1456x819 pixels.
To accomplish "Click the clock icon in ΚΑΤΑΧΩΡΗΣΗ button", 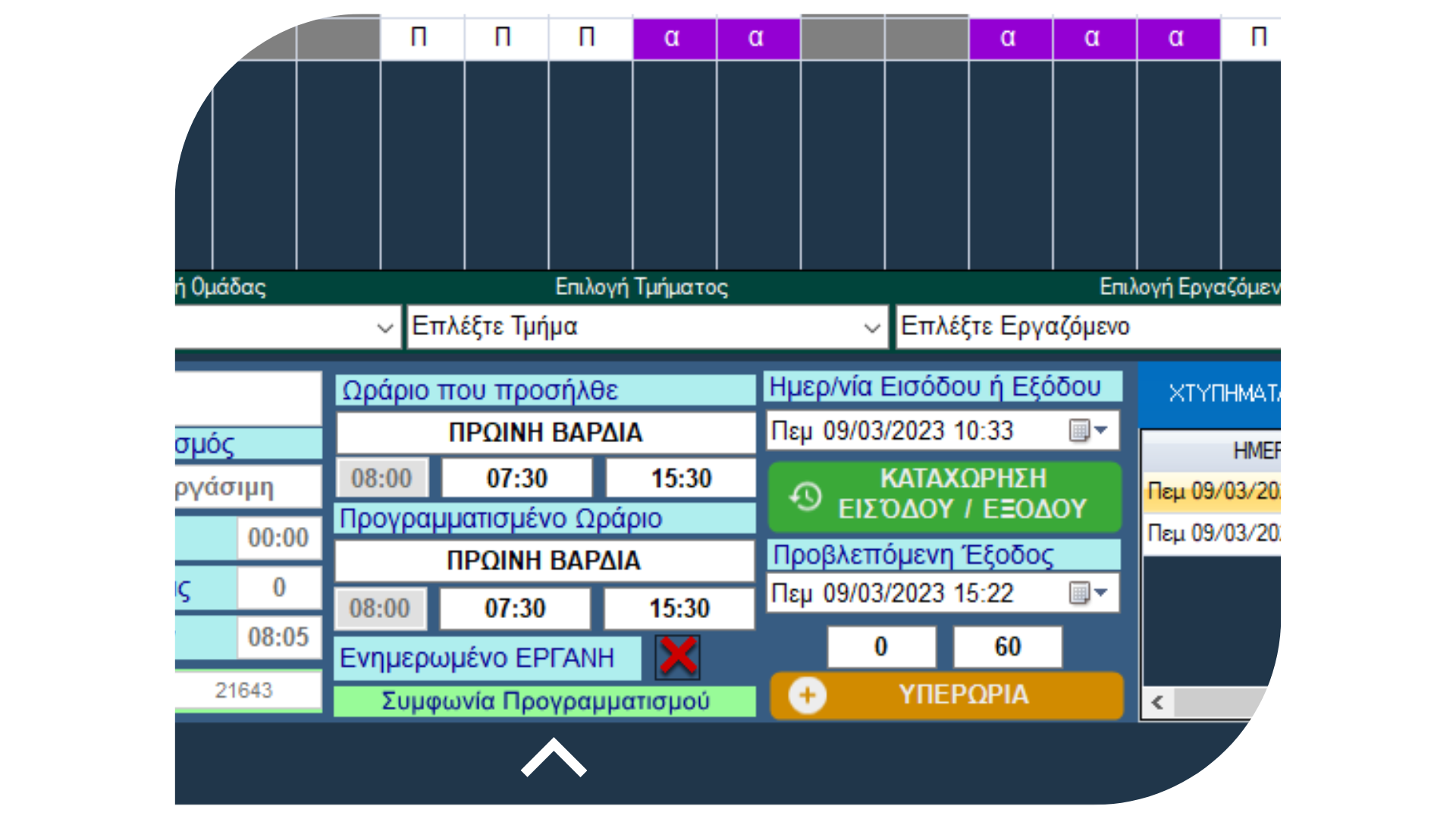I will pos(805,497).
